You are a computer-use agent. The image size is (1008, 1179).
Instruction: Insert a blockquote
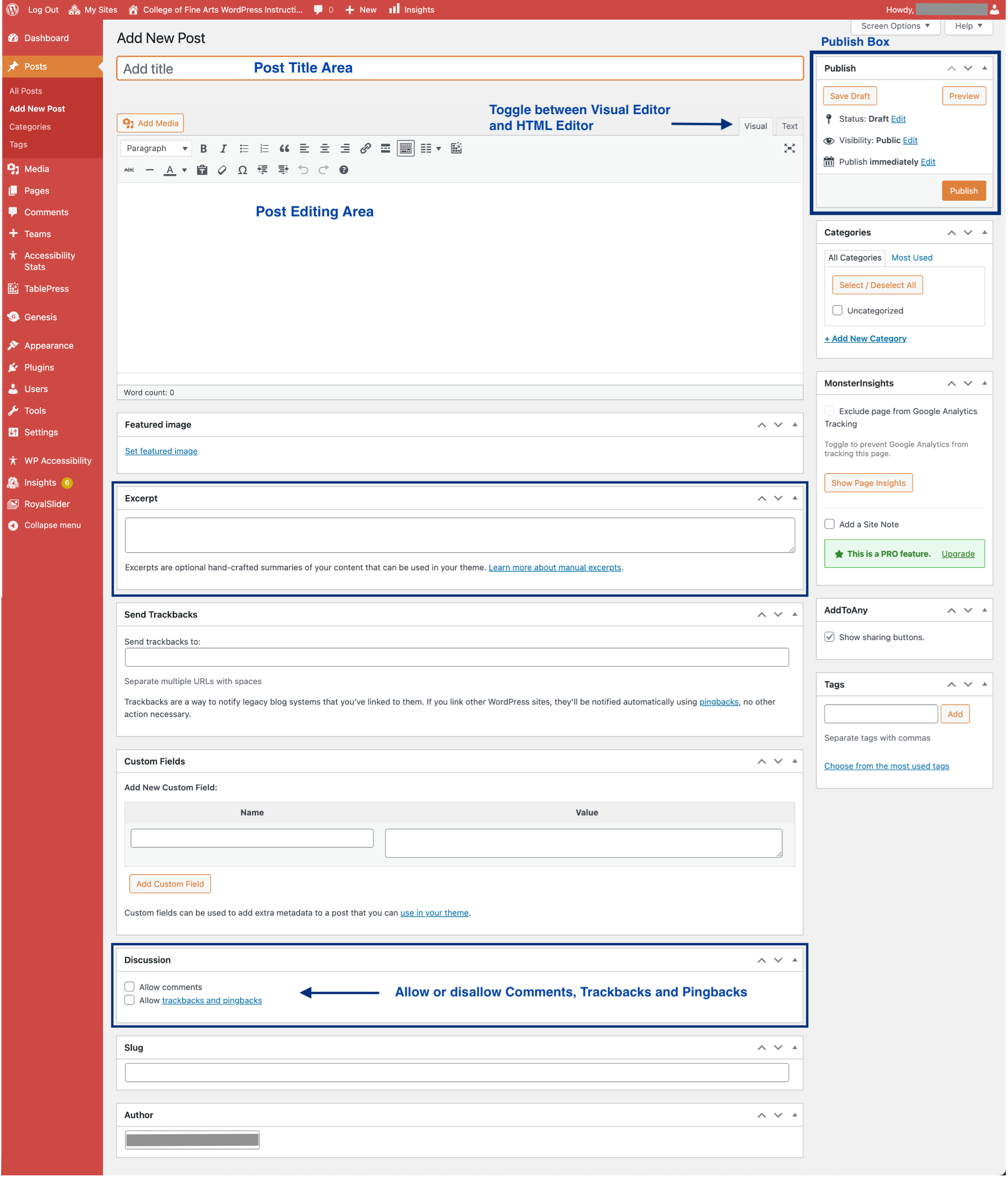tap(284, 148)
